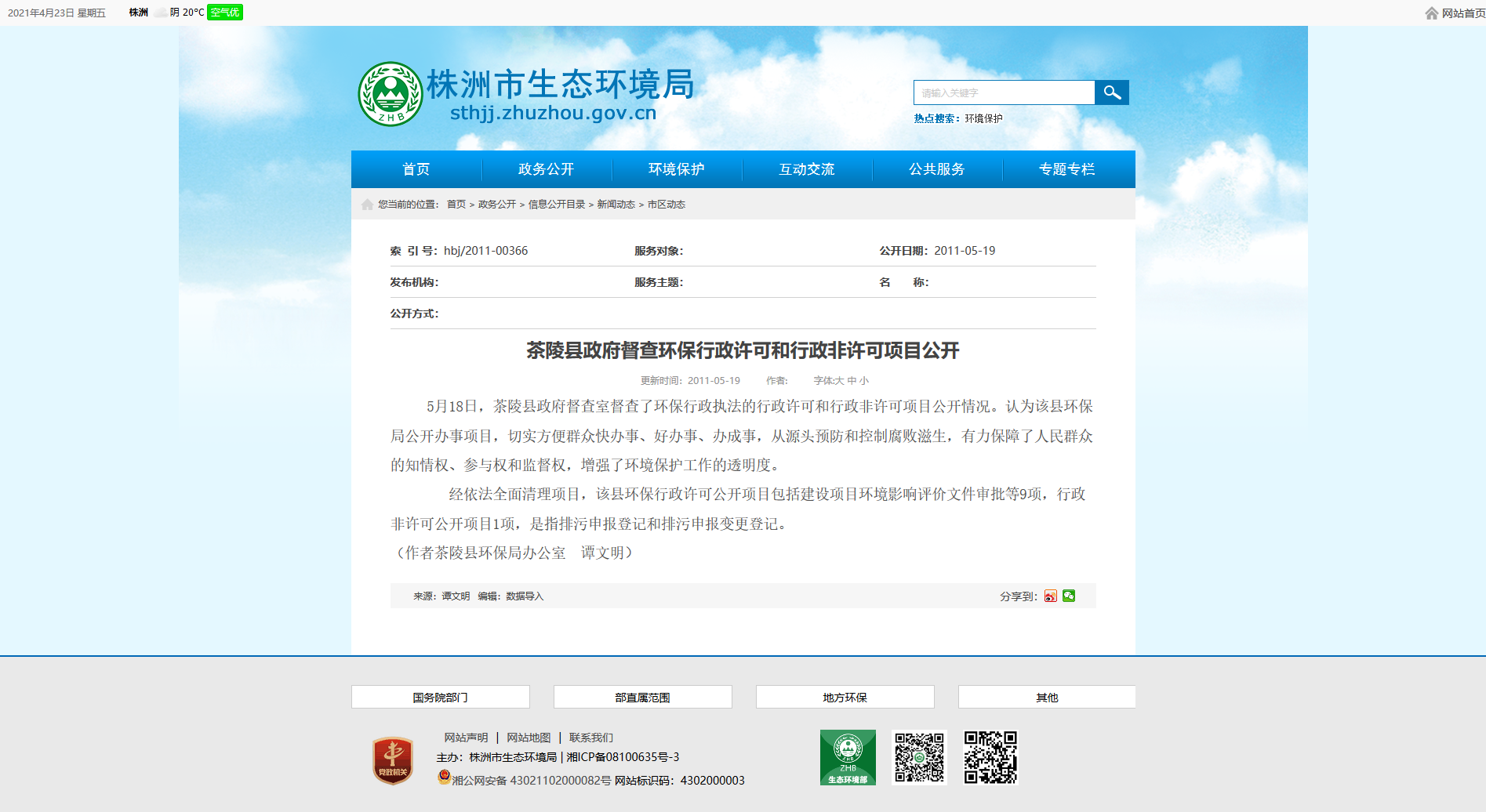Expand the 国务院部门 links dropdown
This screenshot has height=812, width=1486.
[441, 697]
